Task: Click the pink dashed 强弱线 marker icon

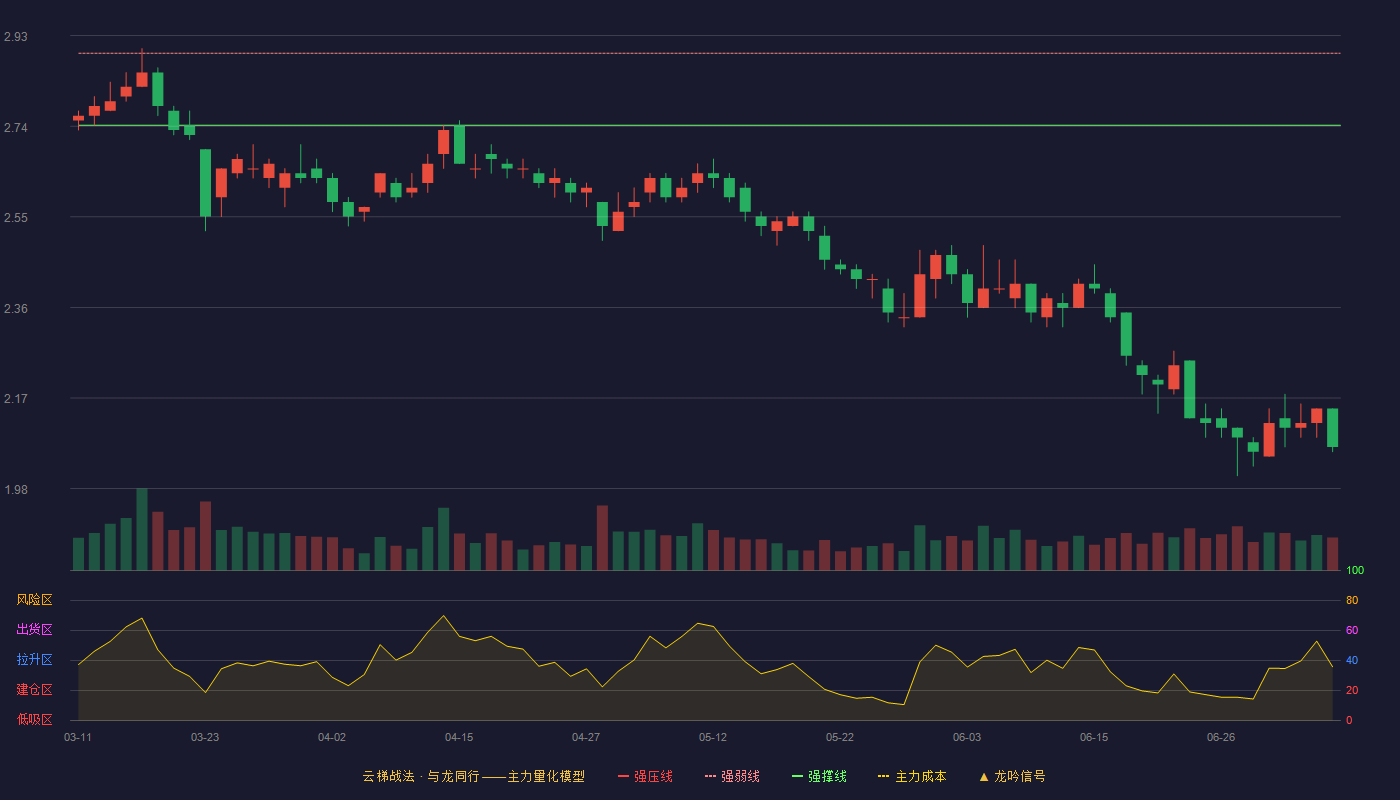Action: click(x=710, y=776)
